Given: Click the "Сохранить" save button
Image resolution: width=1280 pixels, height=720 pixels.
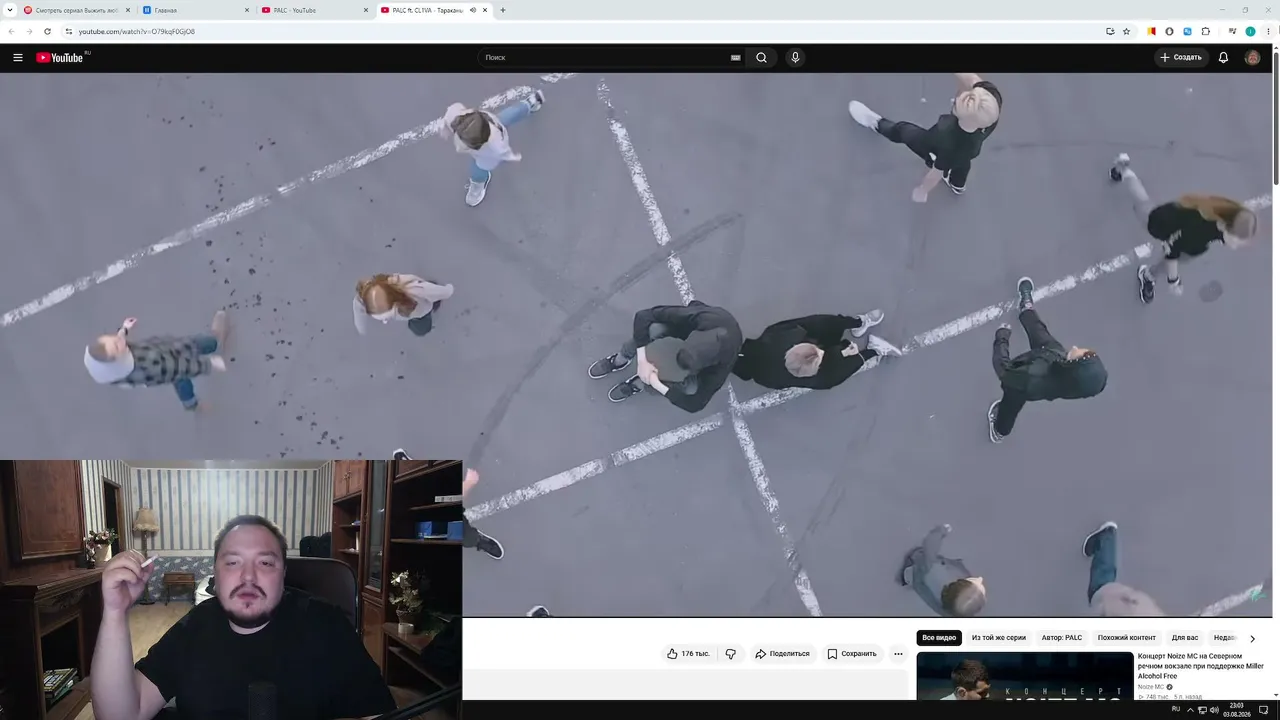Looking at the screenshot, I should coord(852,654).
